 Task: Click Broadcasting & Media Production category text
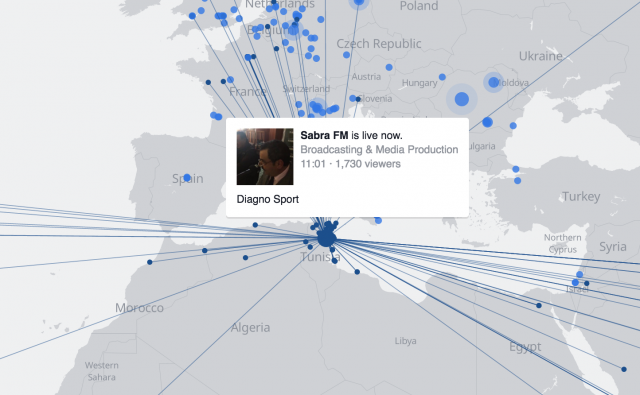coord(379,150)
